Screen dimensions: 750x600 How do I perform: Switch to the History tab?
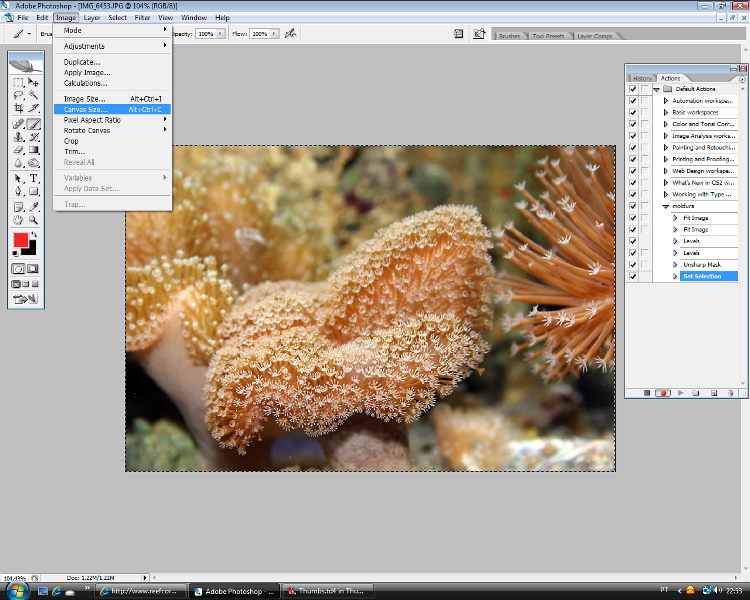click(x=642, y=78)
